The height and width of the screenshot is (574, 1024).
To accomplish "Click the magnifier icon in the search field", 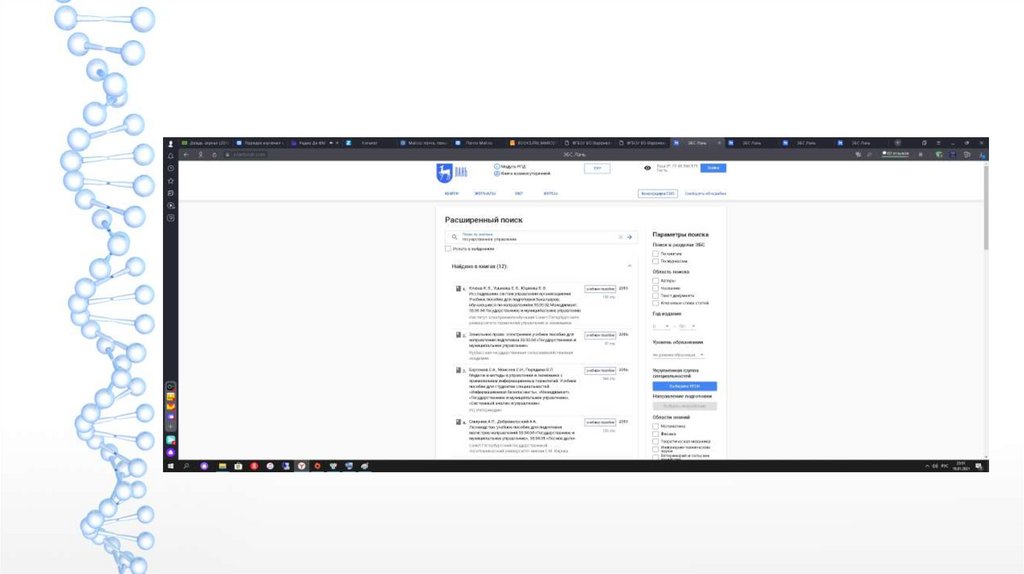I will (x=455, y=237).
